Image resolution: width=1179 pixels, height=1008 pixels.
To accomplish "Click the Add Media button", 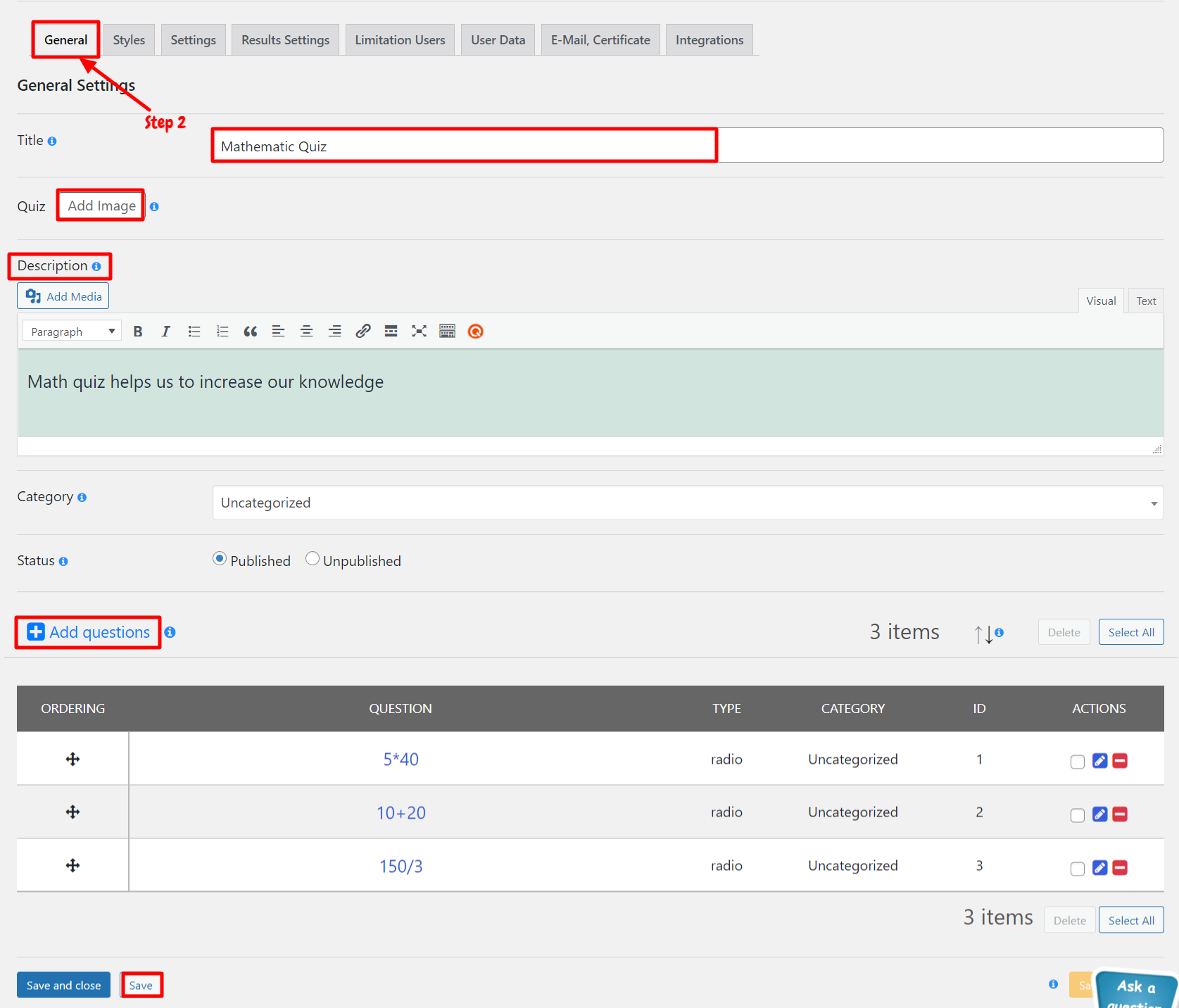I will pyautogui.click(x=63, y=296).
